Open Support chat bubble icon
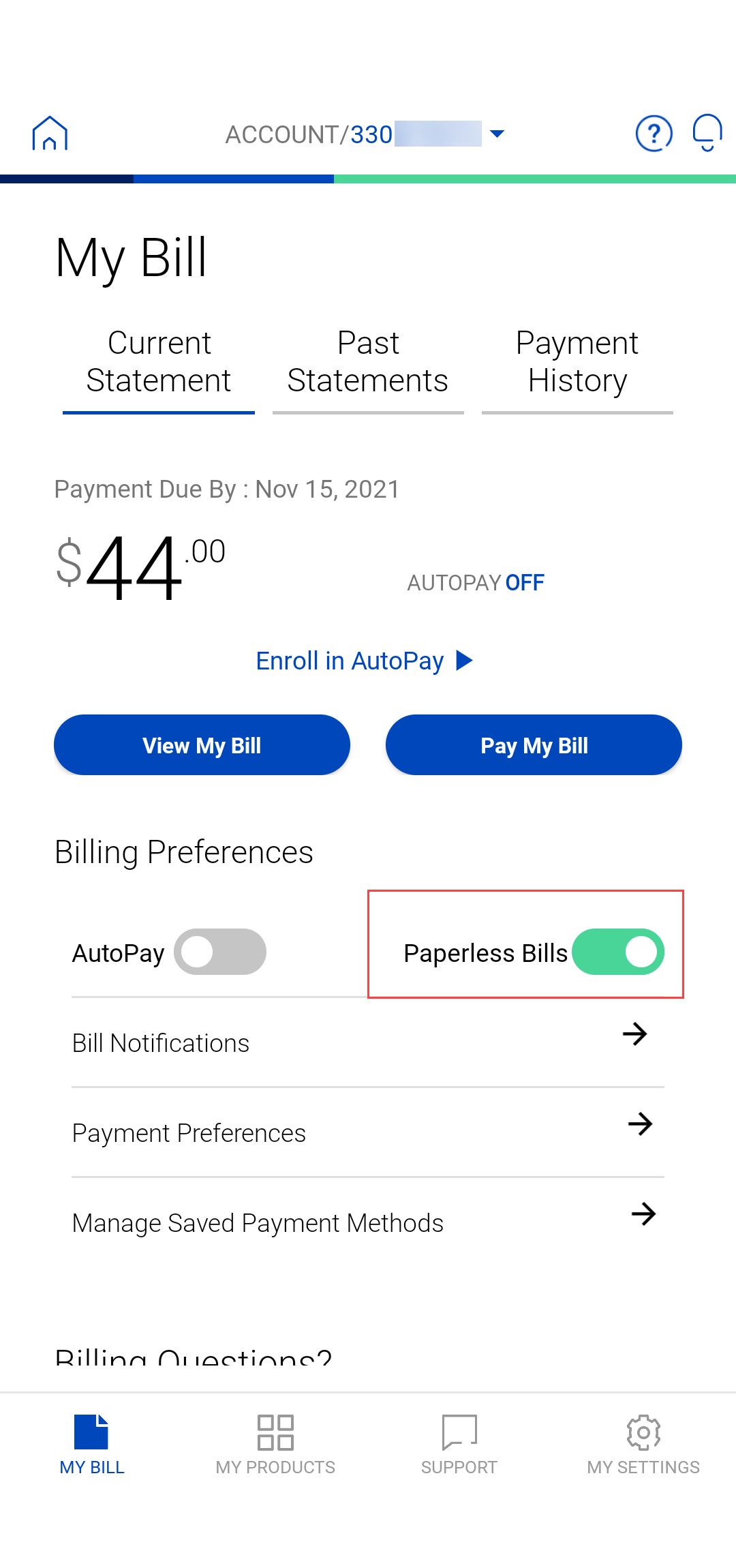Viewport: 736px width, 1568px height. [x=459, y=1432]
